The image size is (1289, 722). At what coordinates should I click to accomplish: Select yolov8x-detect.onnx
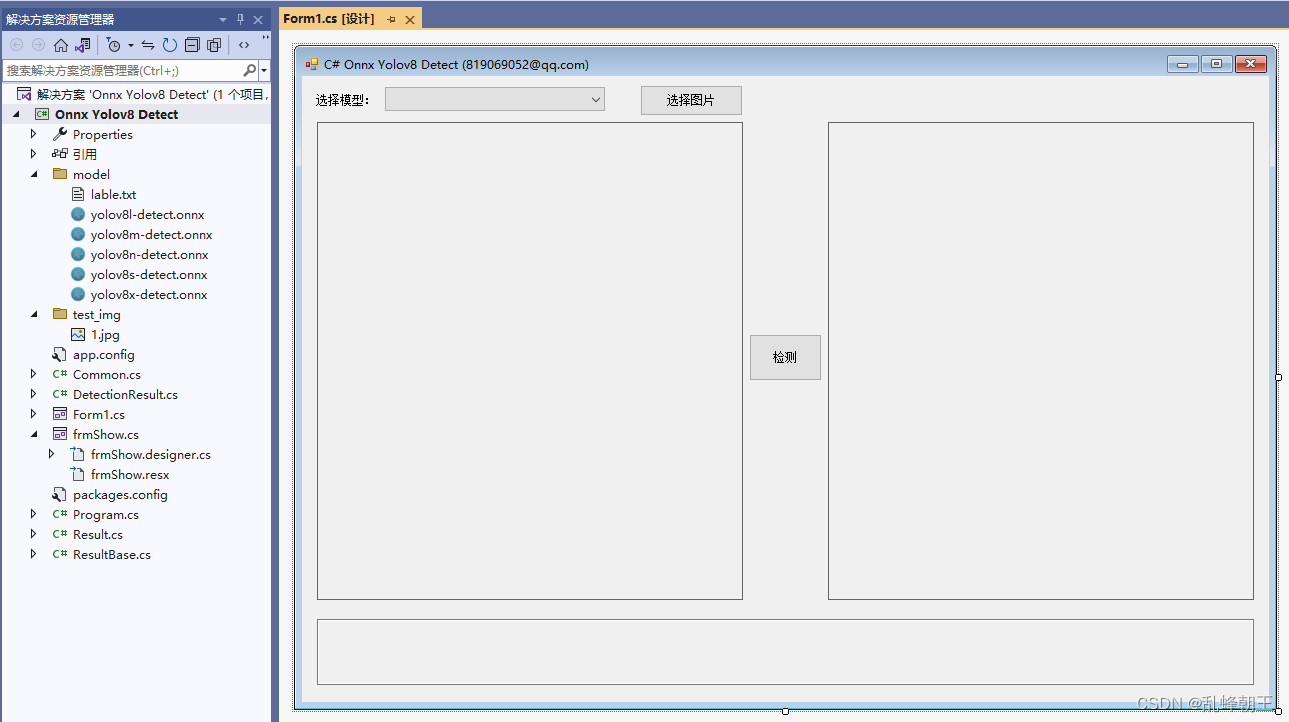pos(149,294)
